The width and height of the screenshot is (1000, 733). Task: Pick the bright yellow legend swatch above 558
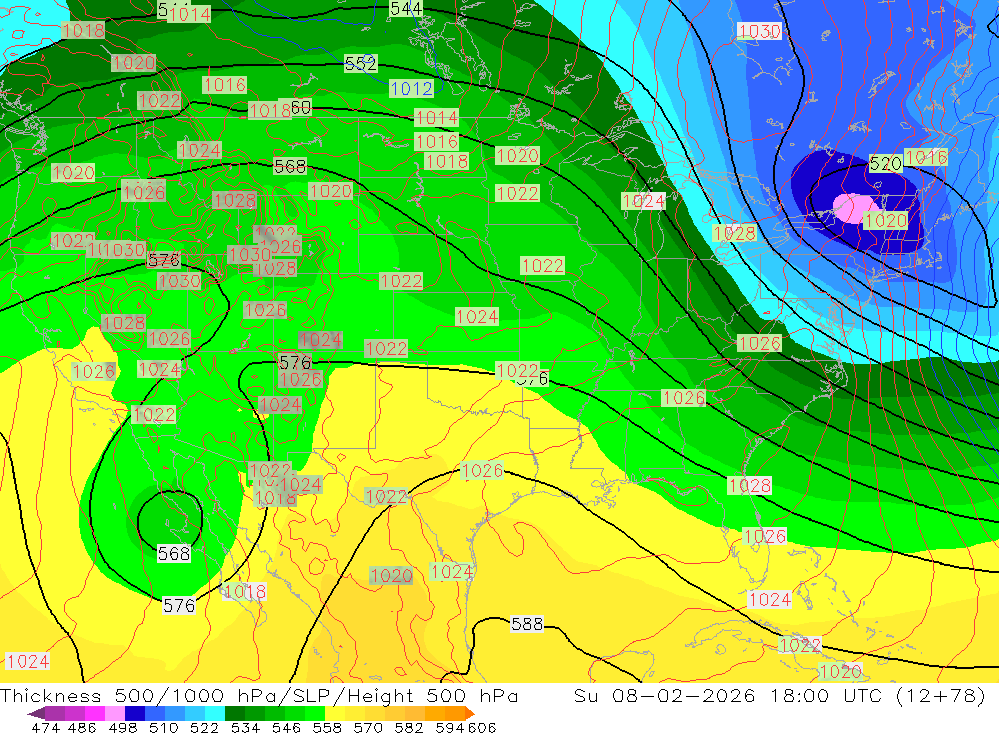335,713
